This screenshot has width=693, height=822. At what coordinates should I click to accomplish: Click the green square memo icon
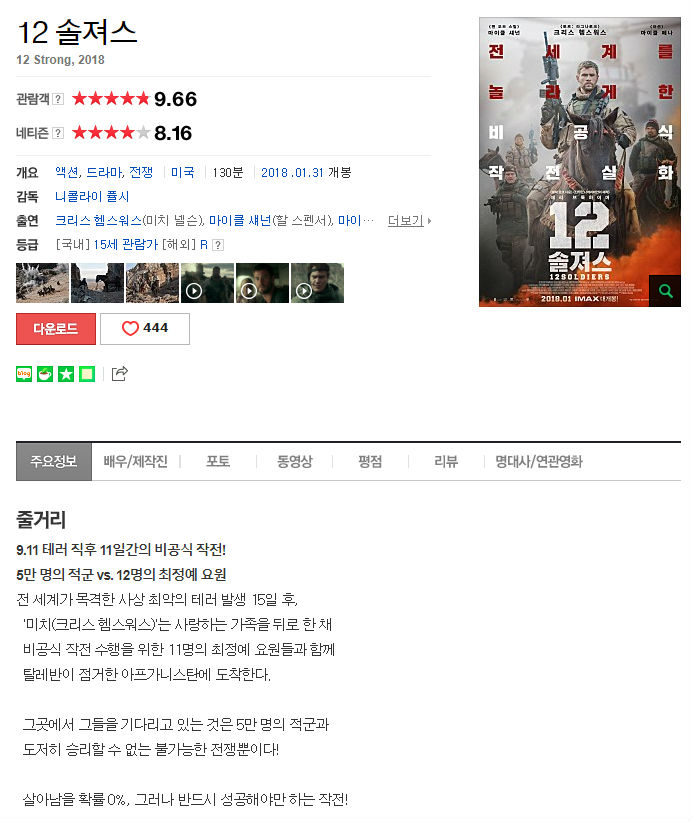(x=87, y=374)
